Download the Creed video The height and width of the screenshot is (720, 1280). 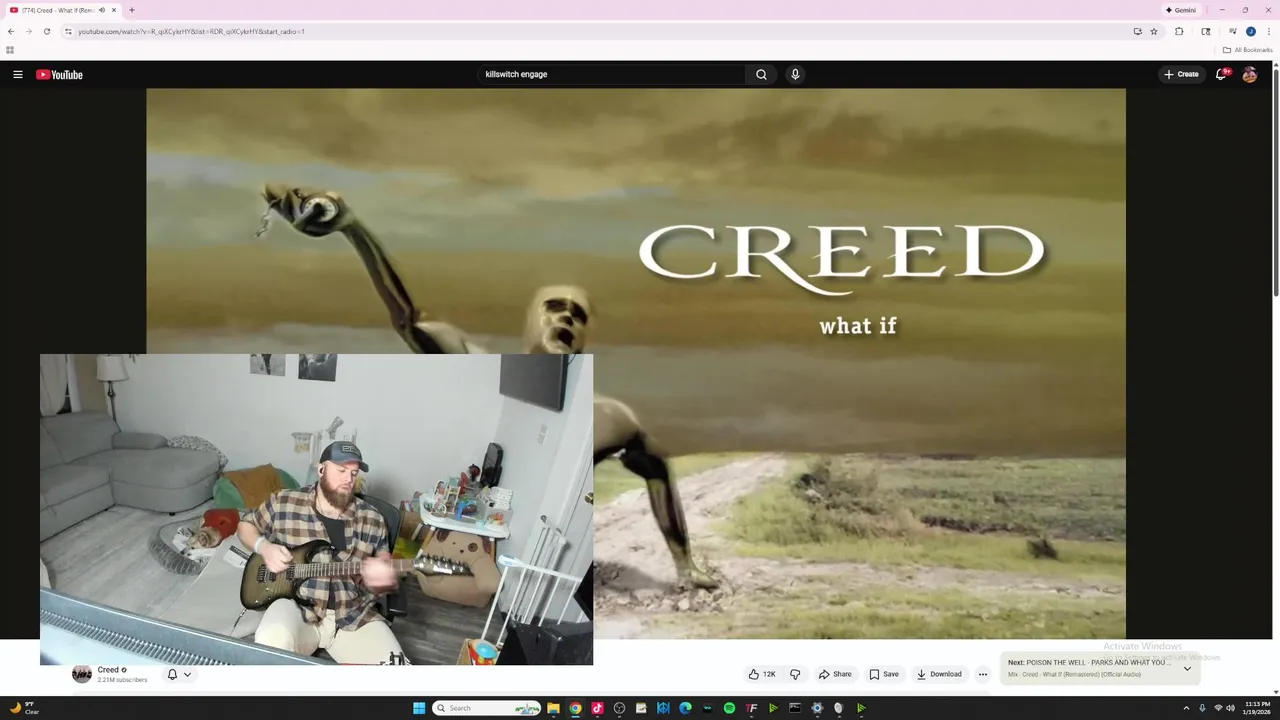939,674
